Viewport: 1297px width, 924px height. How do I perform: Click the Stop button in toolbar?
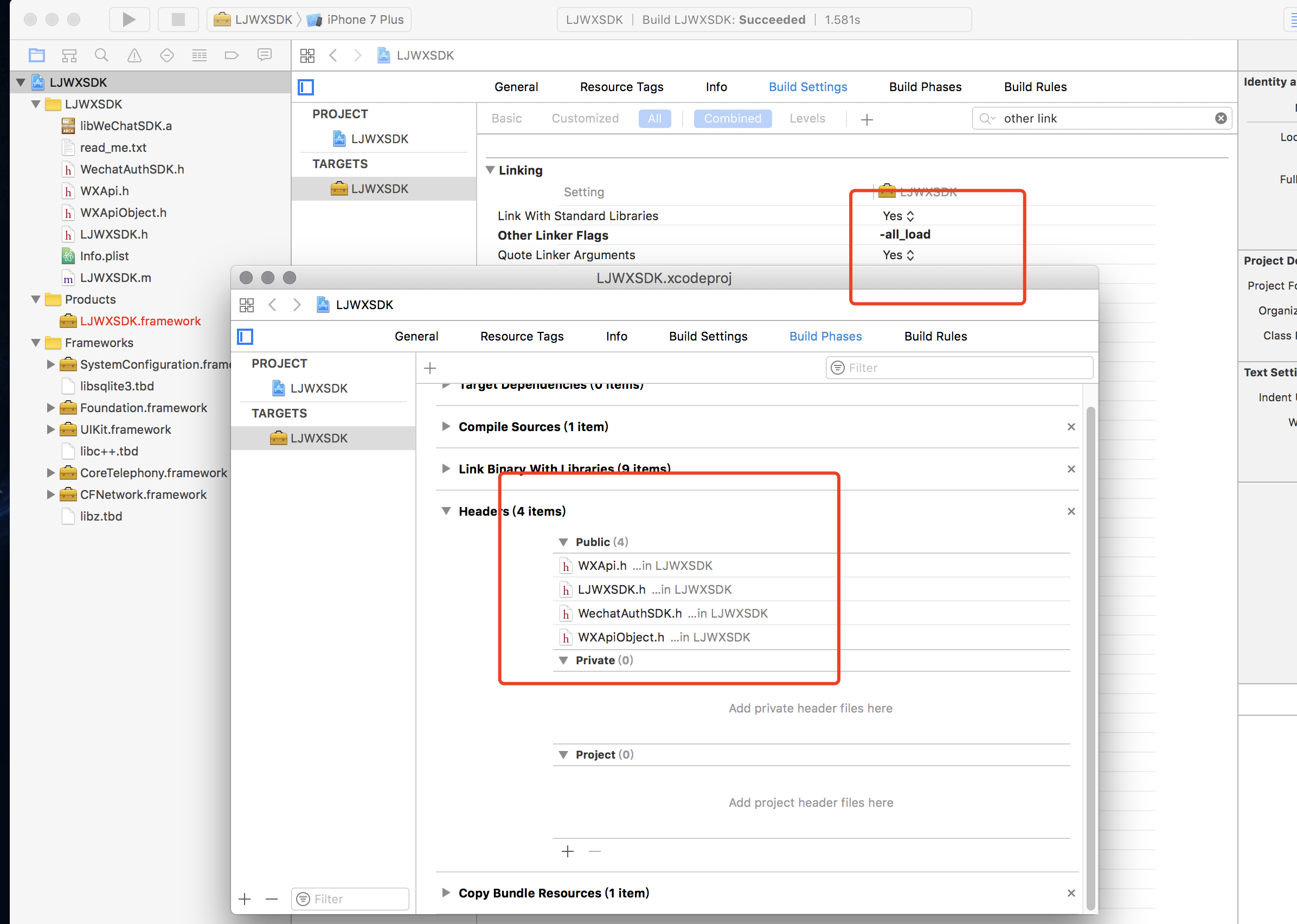coord(178,20)
